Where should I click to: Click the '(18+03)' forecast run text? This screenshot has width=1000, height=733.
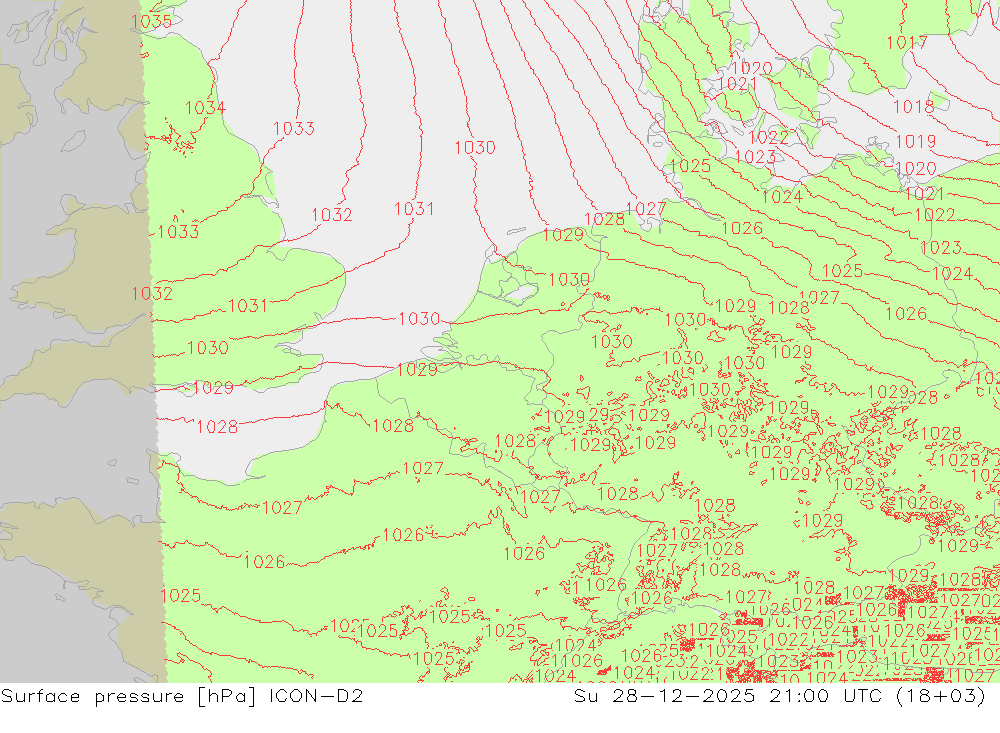(941, 695)
